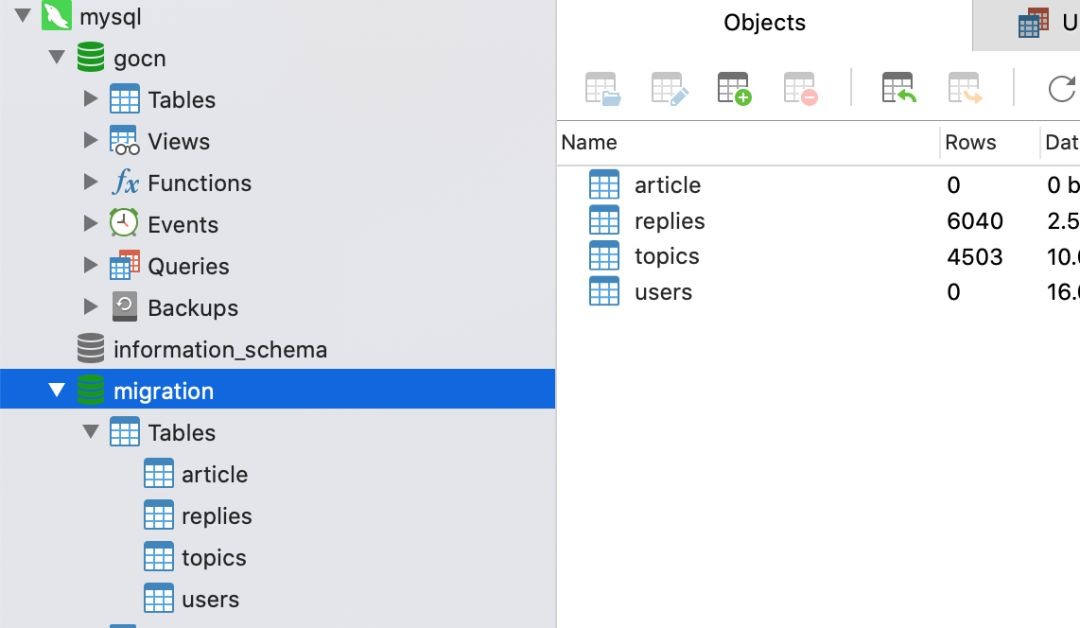Select Backups in the gocn tree

pos(192,308)
